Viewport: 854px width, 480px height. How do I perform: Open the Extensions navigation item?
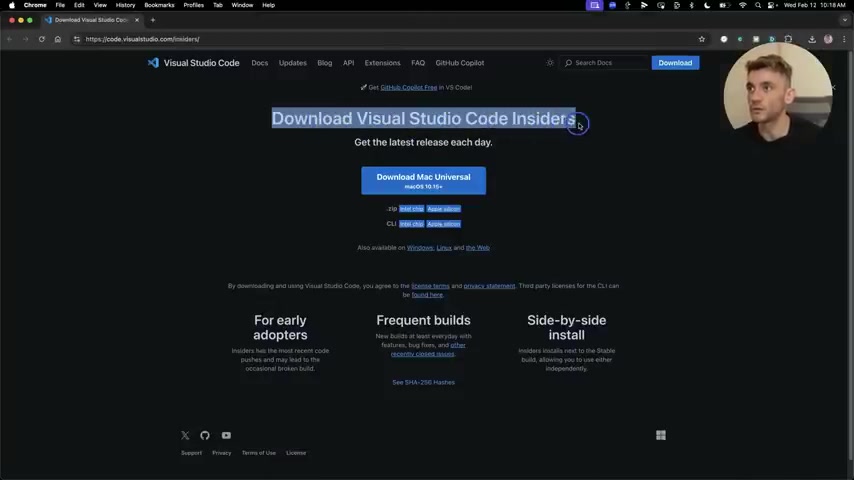click(382, 63)
